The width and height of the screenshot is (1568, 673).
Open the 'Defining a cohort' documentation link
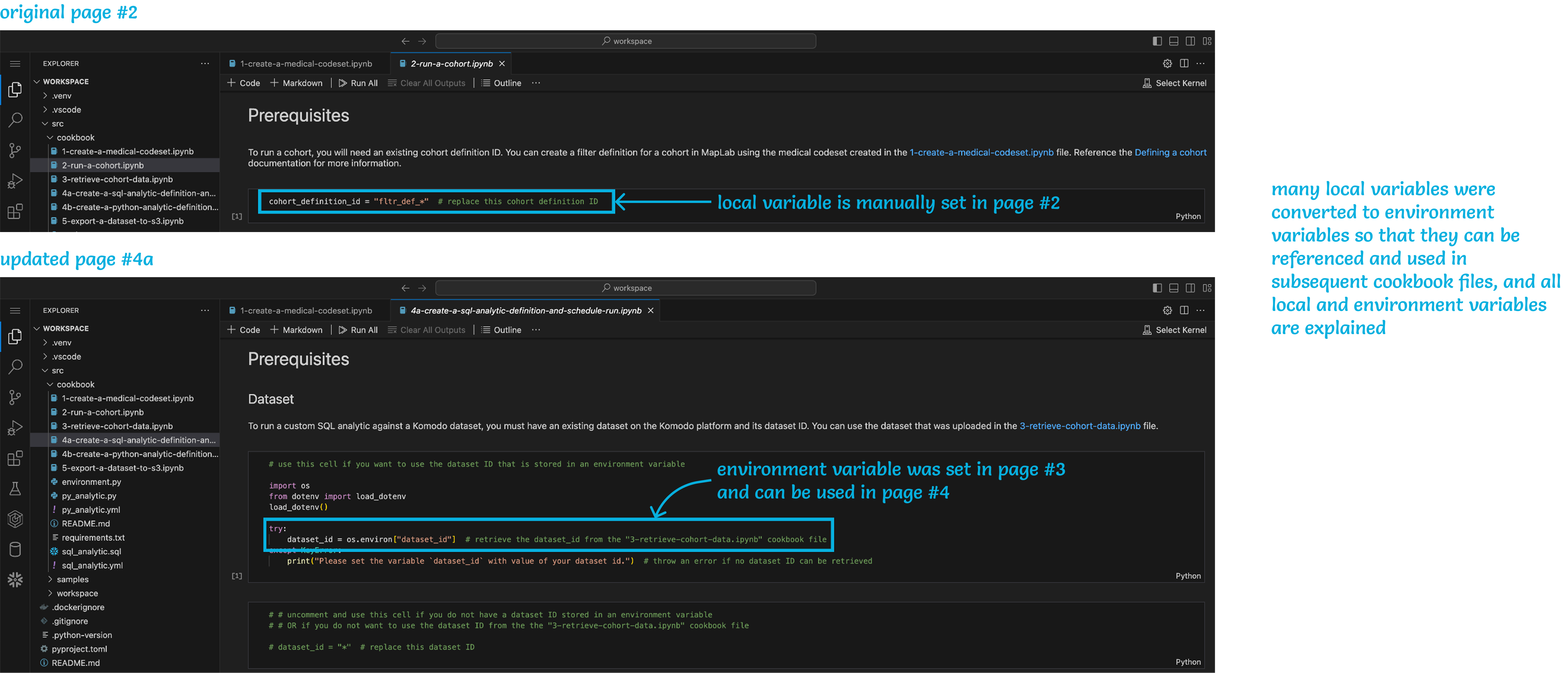pyautogui.click(x=1170, y=152)
